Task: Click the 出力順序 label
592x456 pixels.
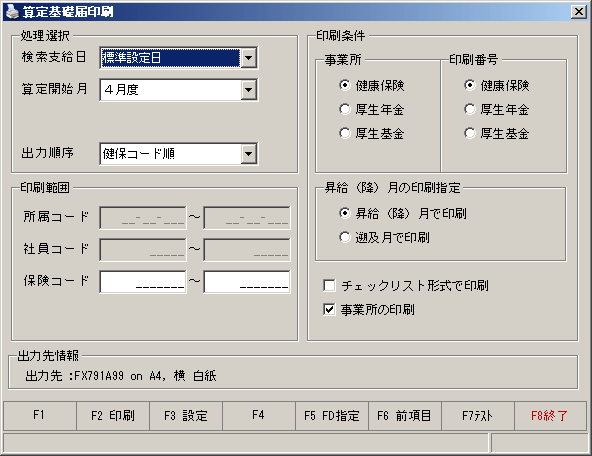Action: coord(48,153)
